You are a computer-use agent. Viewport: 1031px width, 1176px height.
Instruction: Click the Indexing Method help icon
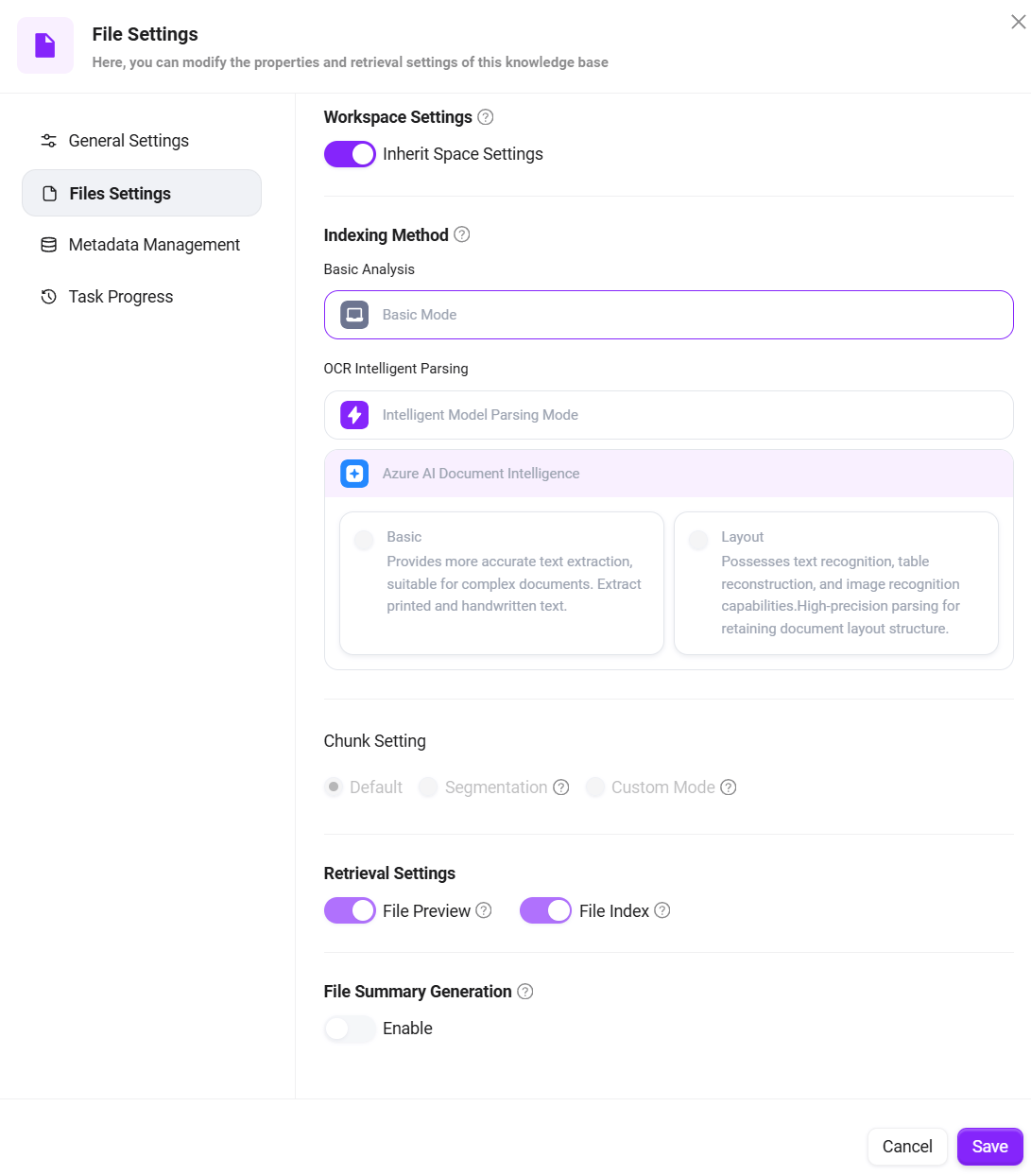click(462, 234)
